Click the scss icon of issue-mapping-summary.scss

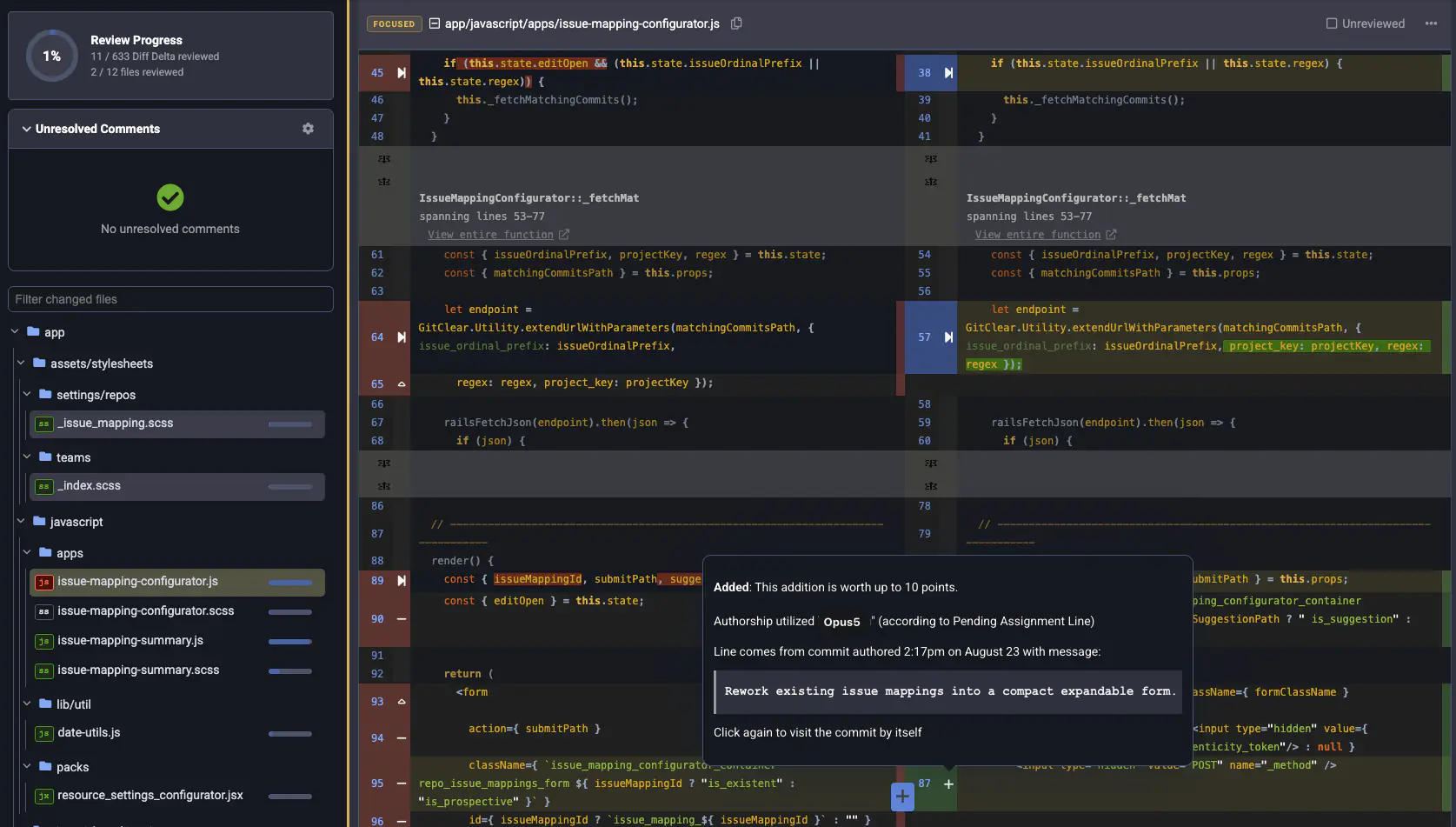click(x=43, y=671)
